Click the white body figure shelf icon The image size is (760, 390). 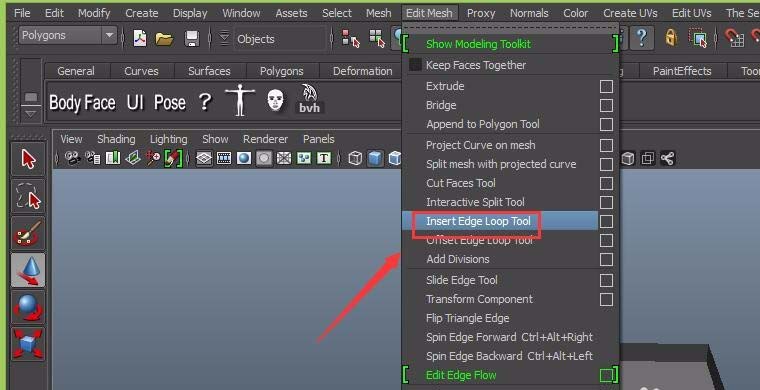click(x=239, y=100)
